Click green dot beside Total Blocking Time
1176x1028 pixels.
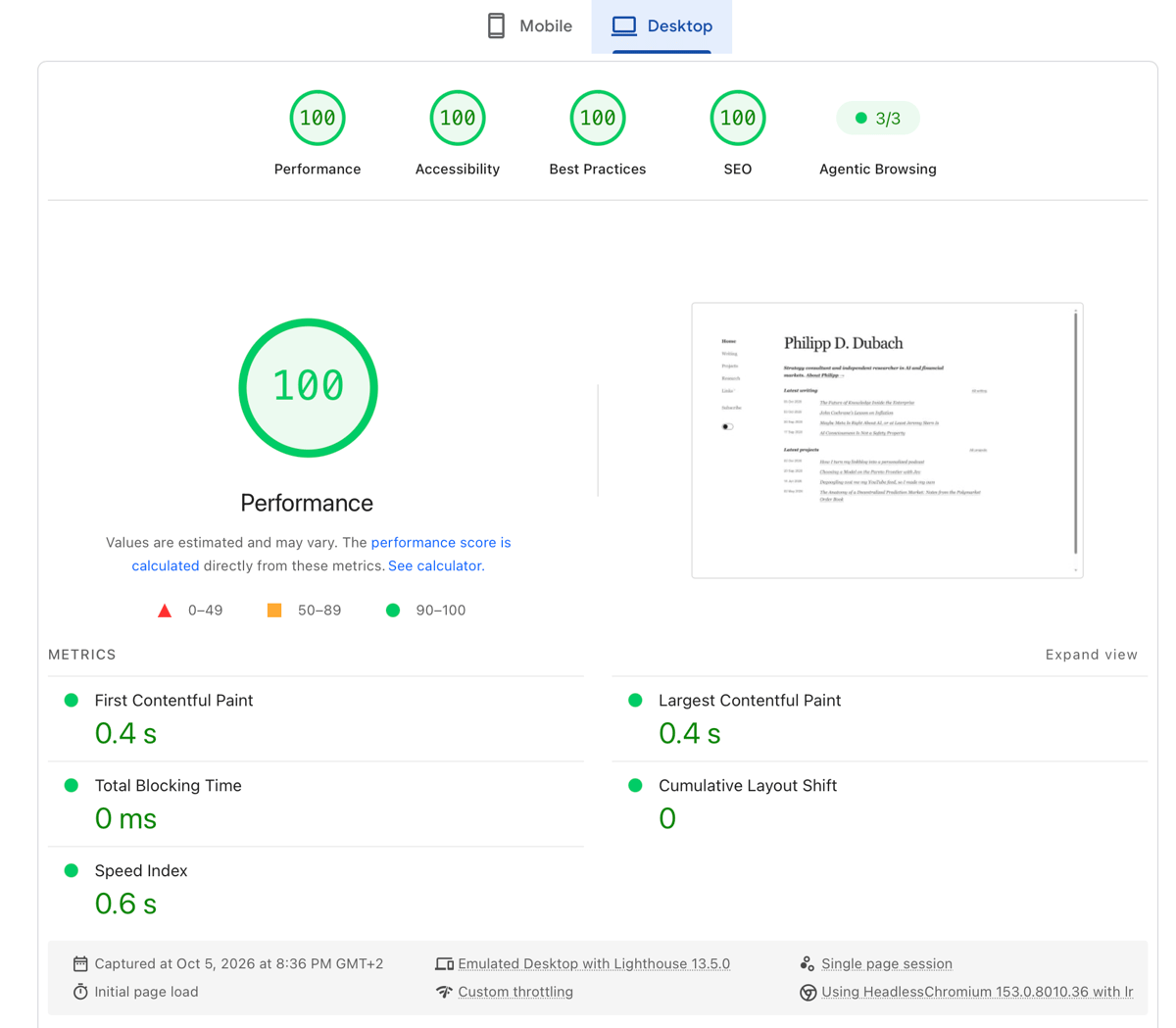coord(72,786)
